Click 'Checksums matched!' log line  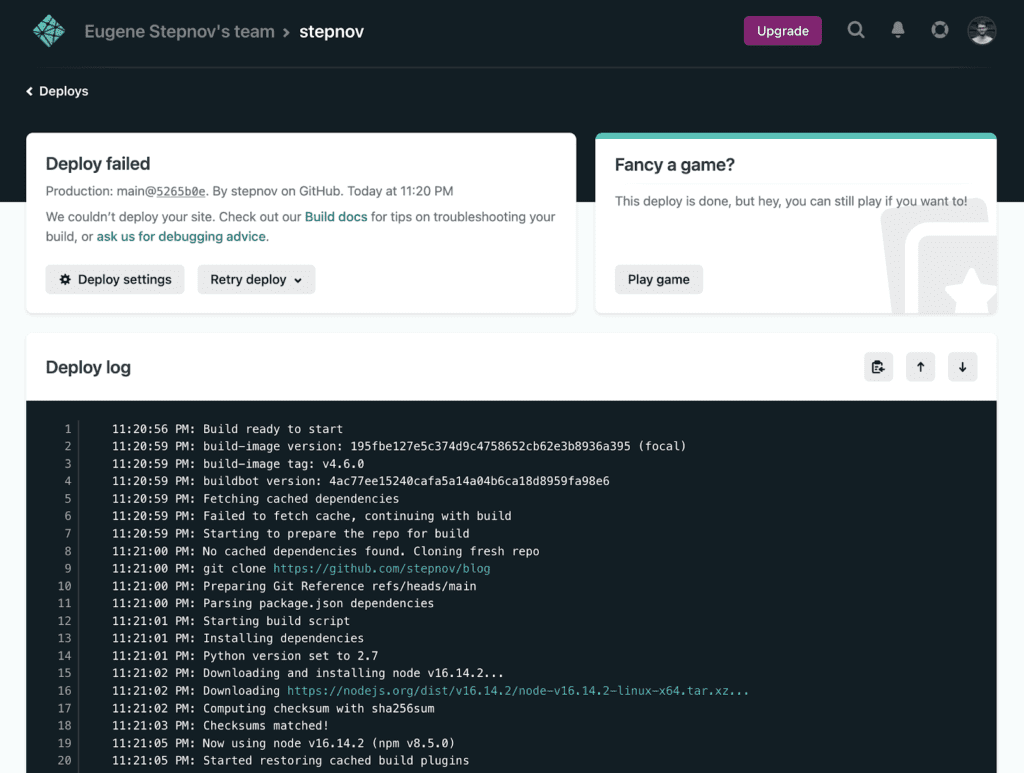click(x=220, y=725)
